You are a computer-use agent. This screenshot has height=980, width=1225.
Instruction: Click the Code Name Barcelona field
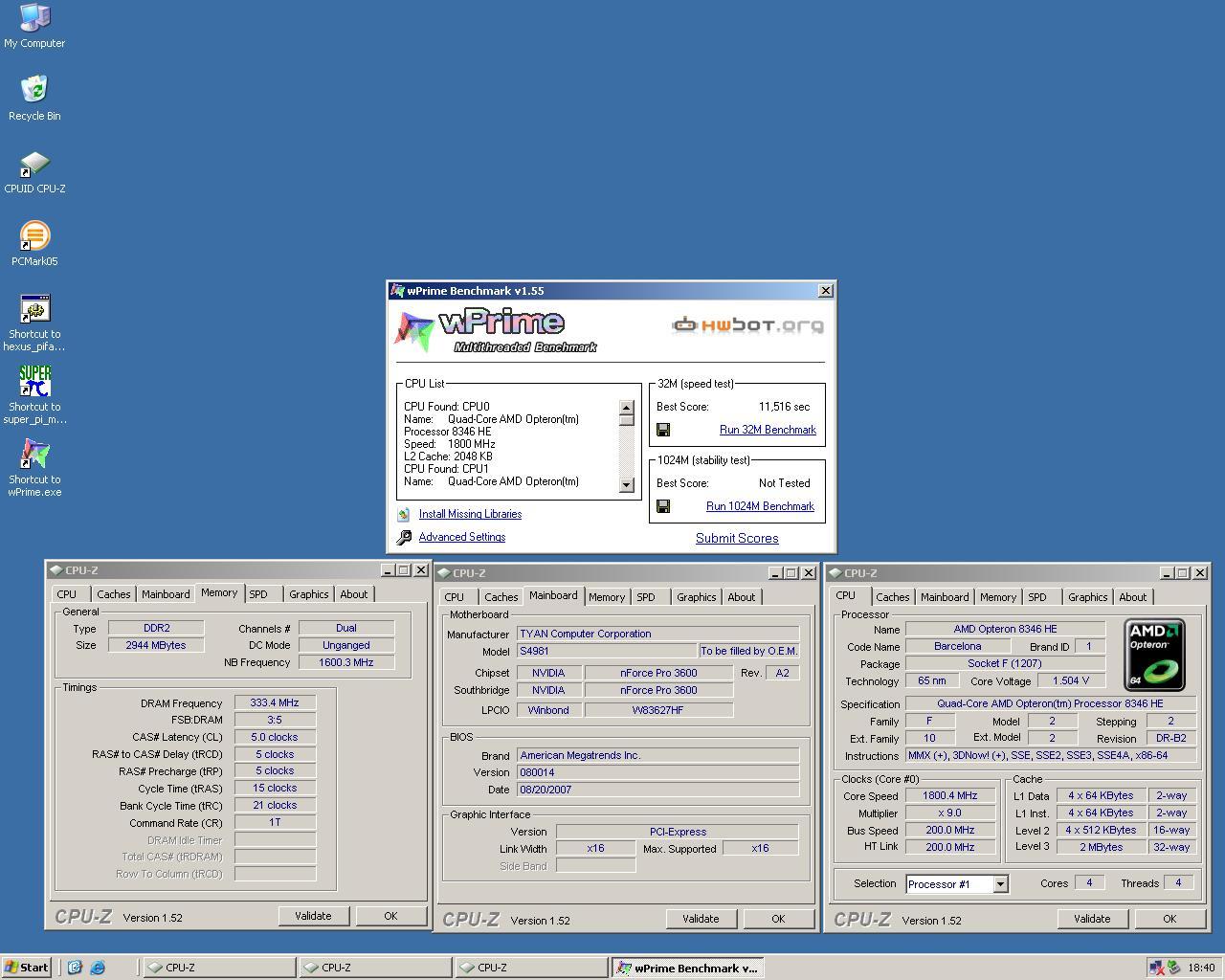pyautogui.click(x=958, y=646)
